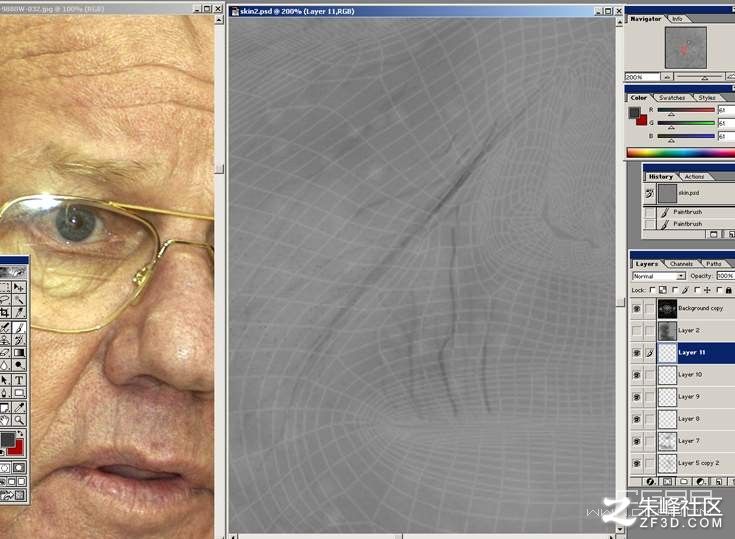
Task: Select the Crop tool
Action: point(5,312)
